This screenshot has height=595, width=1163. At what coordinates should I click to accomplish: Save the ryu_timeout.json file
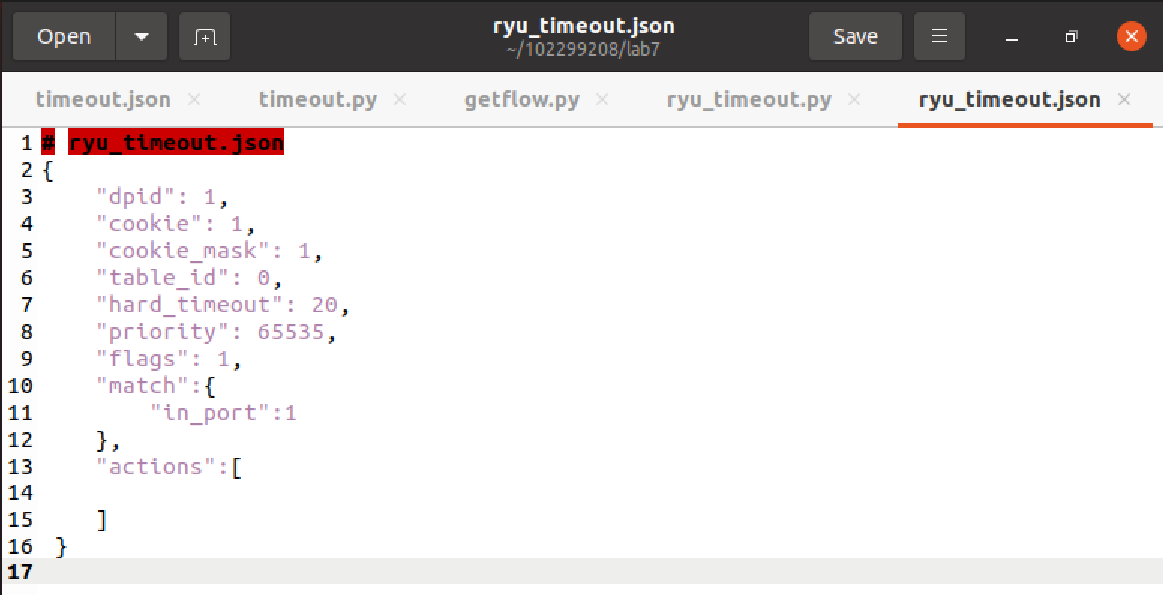(x=855, y=36)
